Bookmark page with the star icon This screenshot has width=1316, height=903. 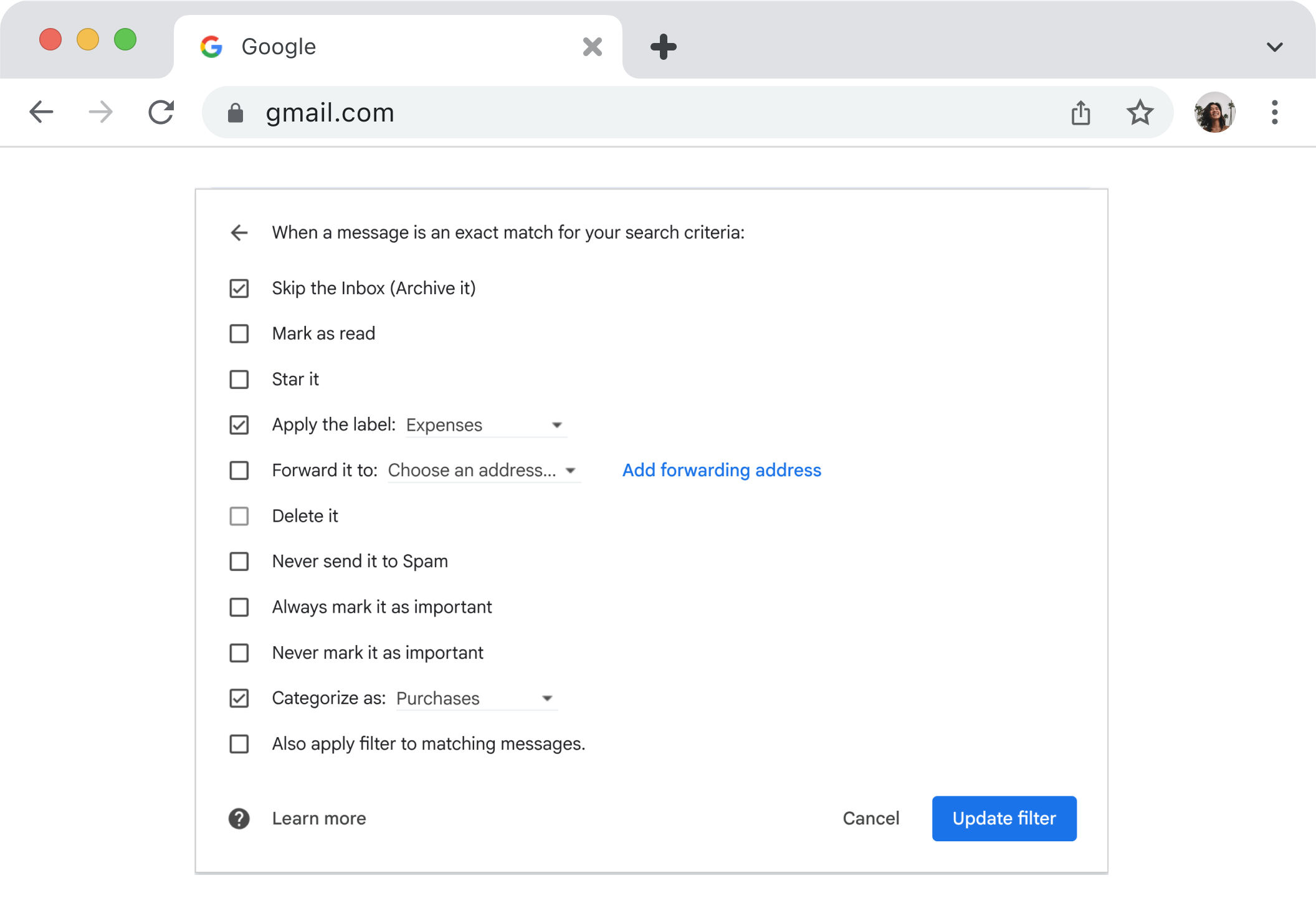click(1140, 112)
